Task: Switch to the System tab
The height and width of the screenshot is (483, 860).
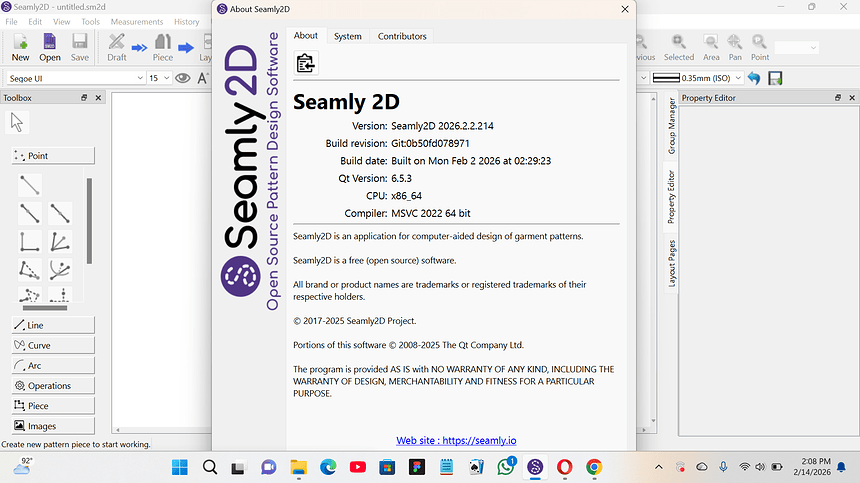Action: pyautogui.click(x=348, y=36)
